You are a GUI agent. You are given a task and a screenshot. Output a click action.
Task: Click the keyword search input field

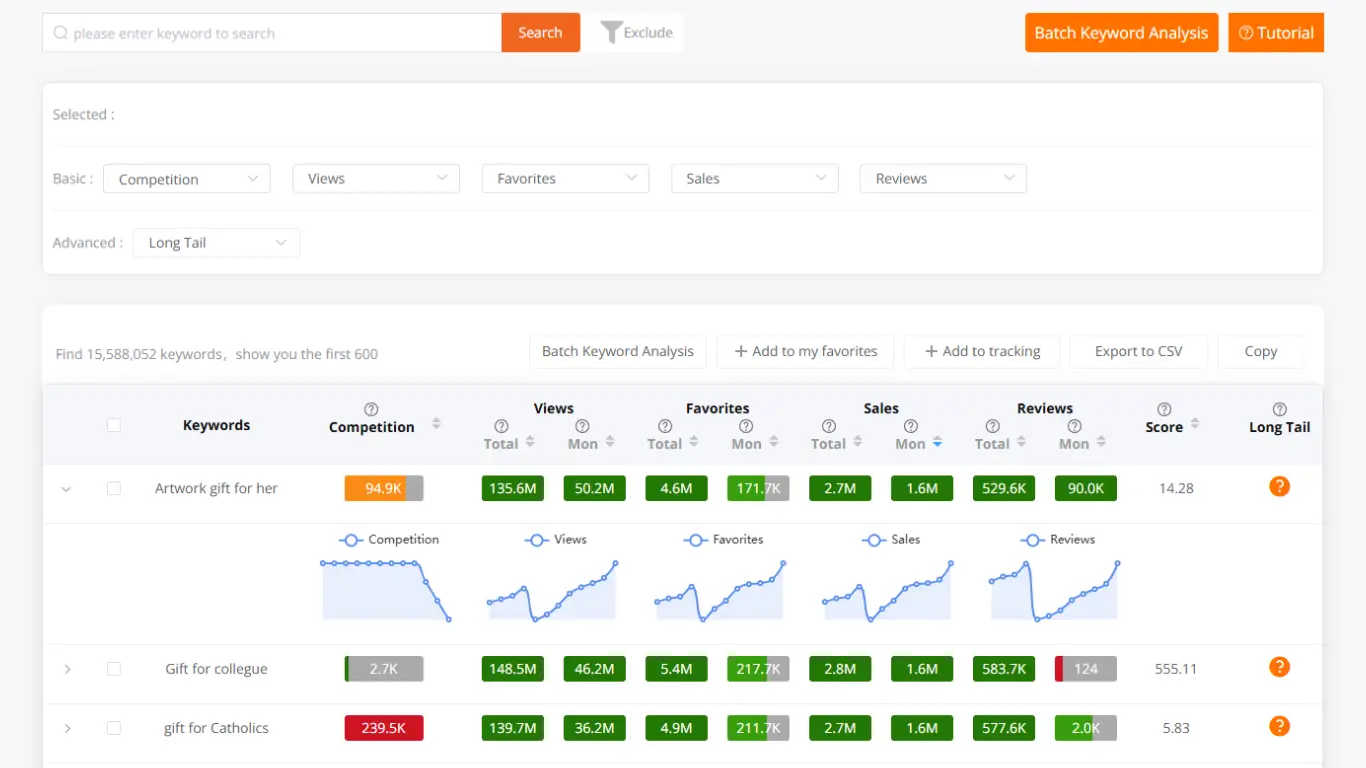[270, 31]
